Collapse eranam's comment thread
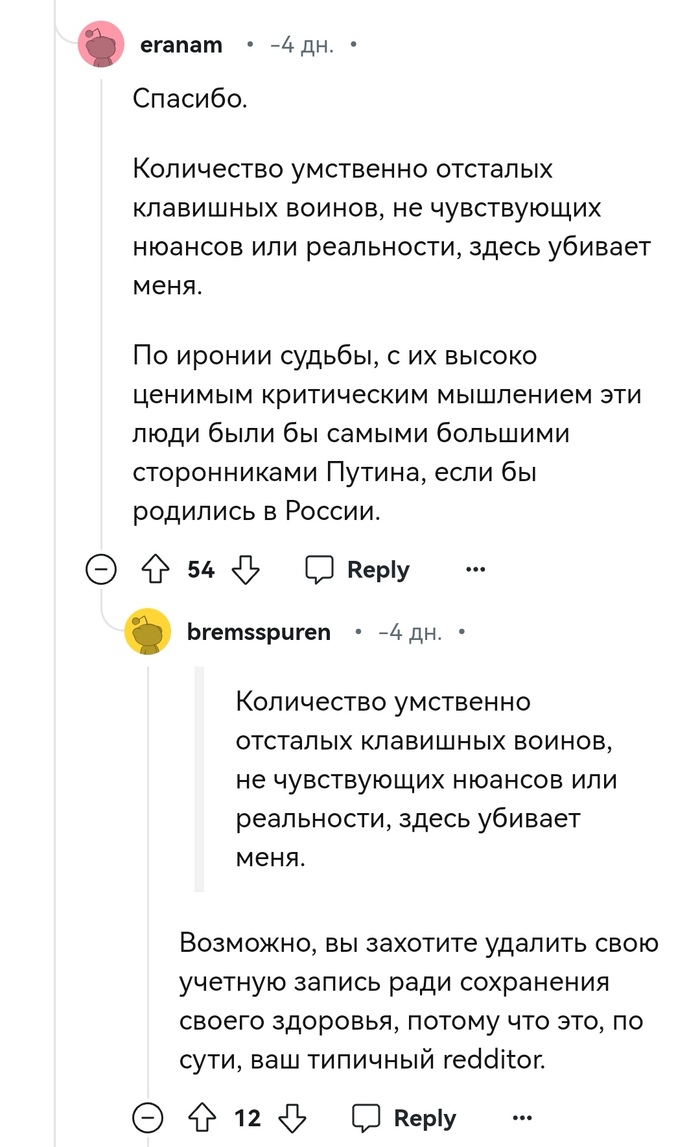This screenshot has width=700, height=1147. point(100,570)
